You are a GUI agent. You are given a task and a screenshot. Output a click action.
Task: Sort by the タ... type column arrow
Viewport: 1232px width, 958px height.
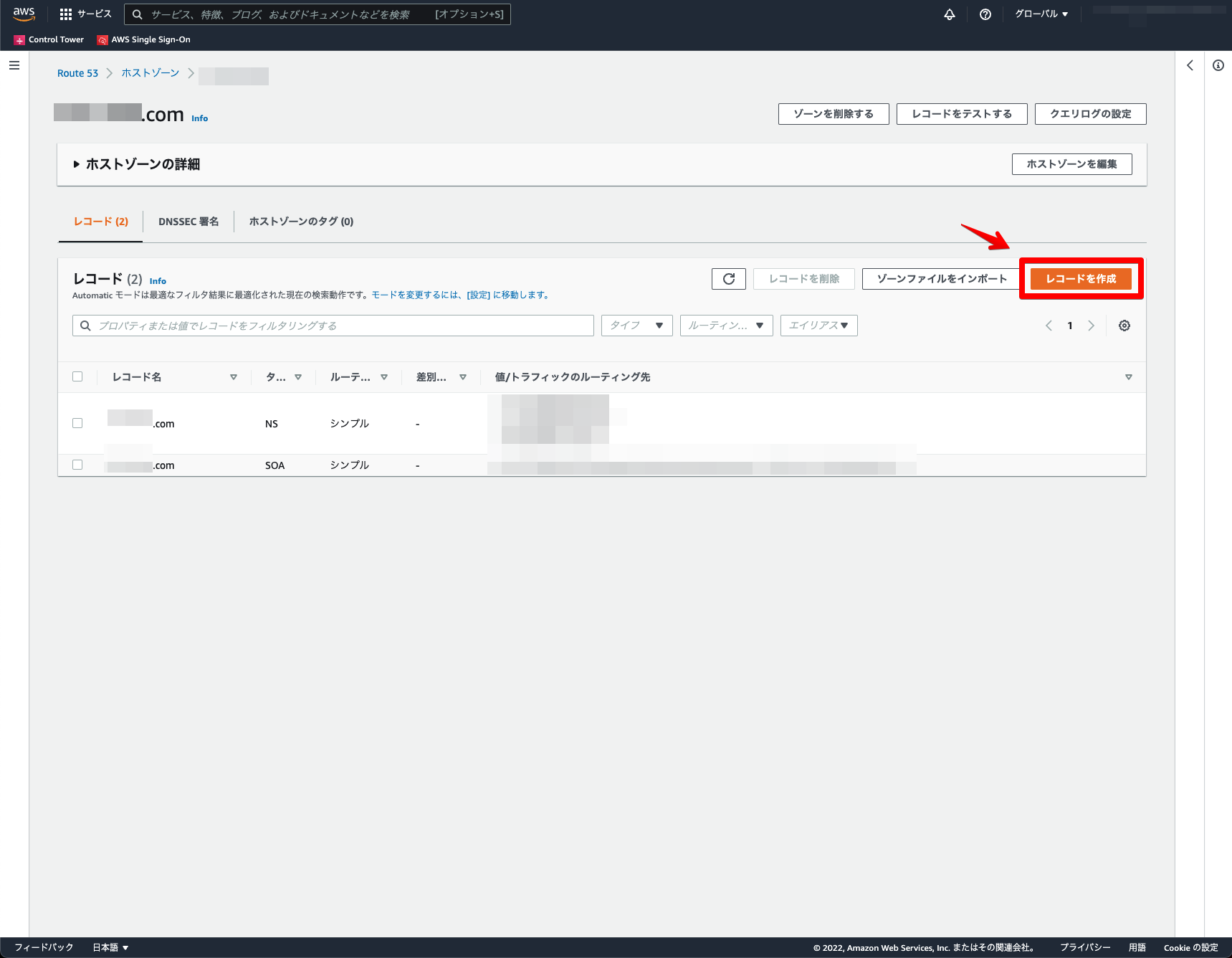coord(298,377)
